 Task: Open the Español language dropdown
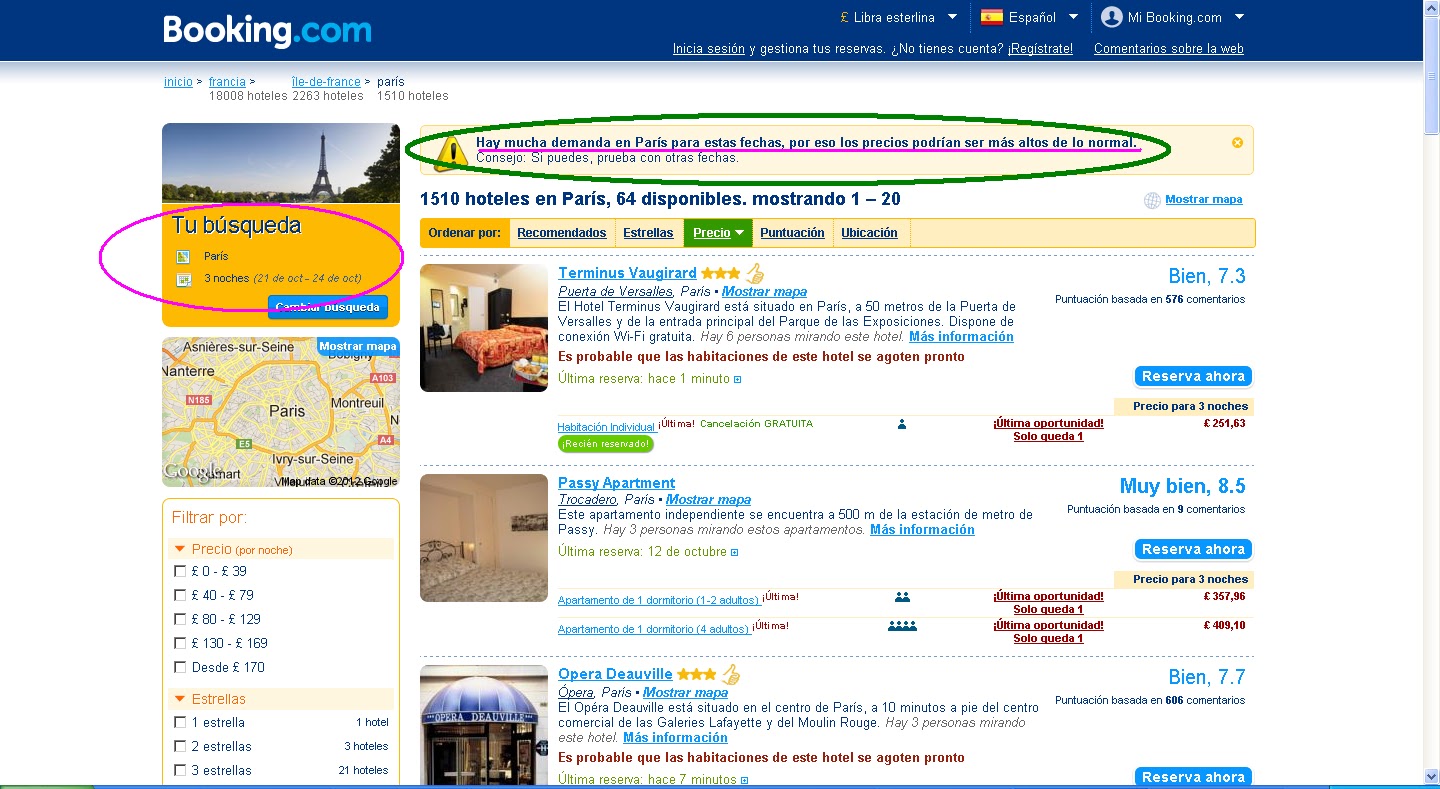tap(1029, 17)
